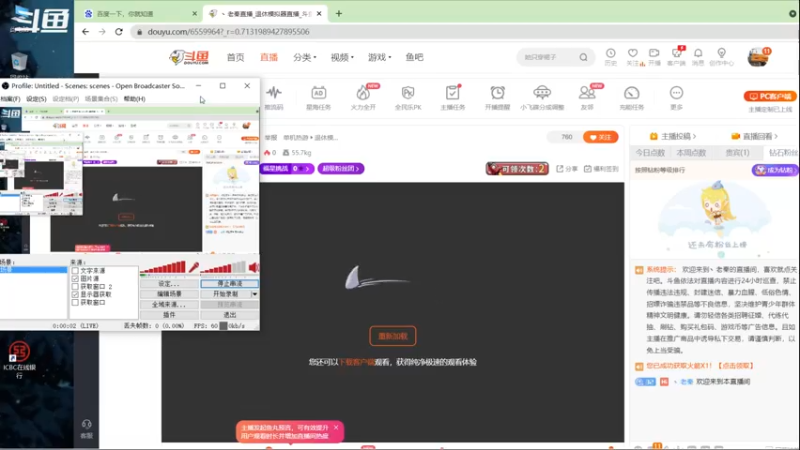The image size is (800, 450).
Task: Open the ICBC 在线银行 desktop shortcut
Action: click(19, 360)
